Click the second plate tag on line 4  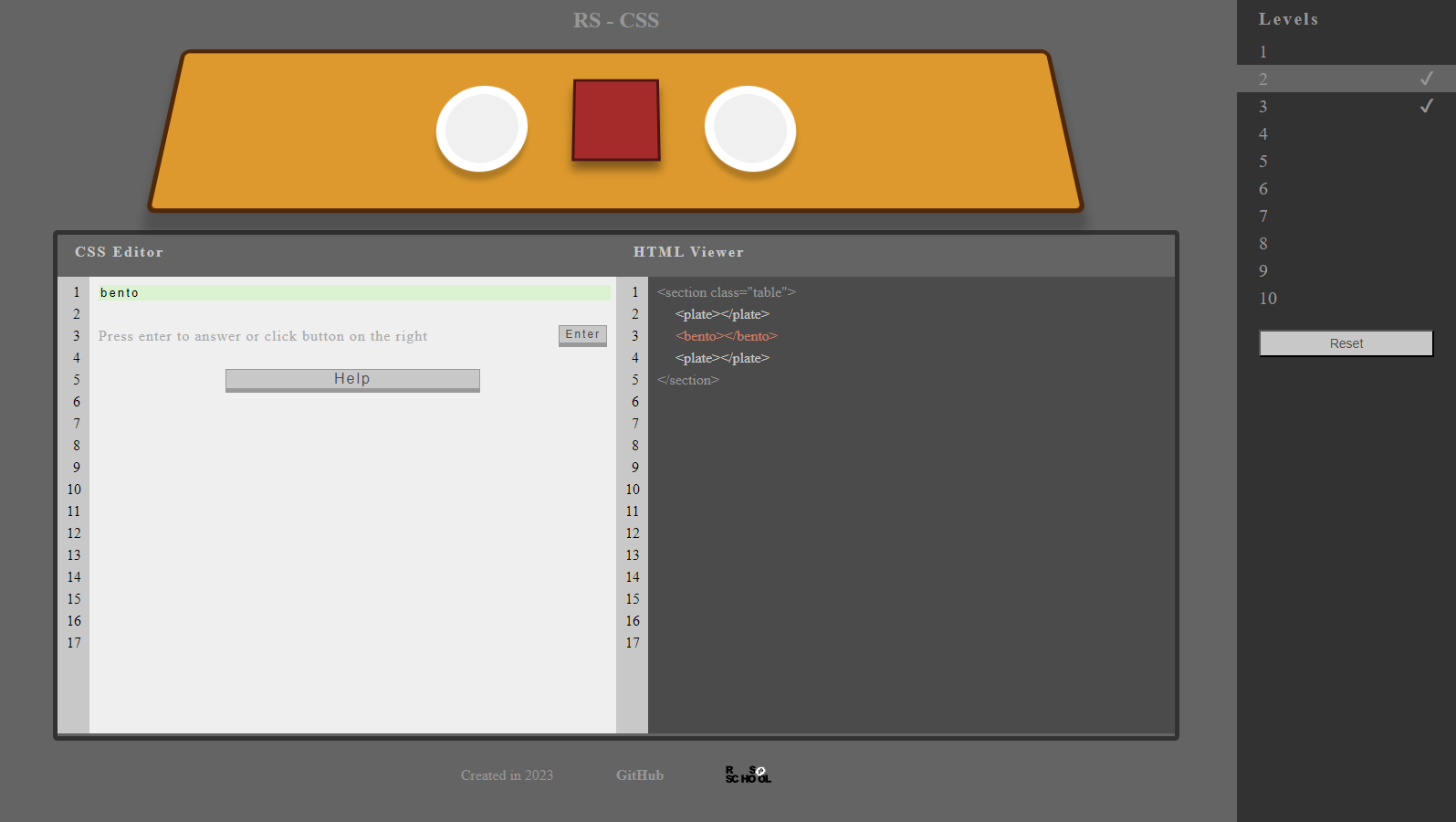[x=722, y=358]
